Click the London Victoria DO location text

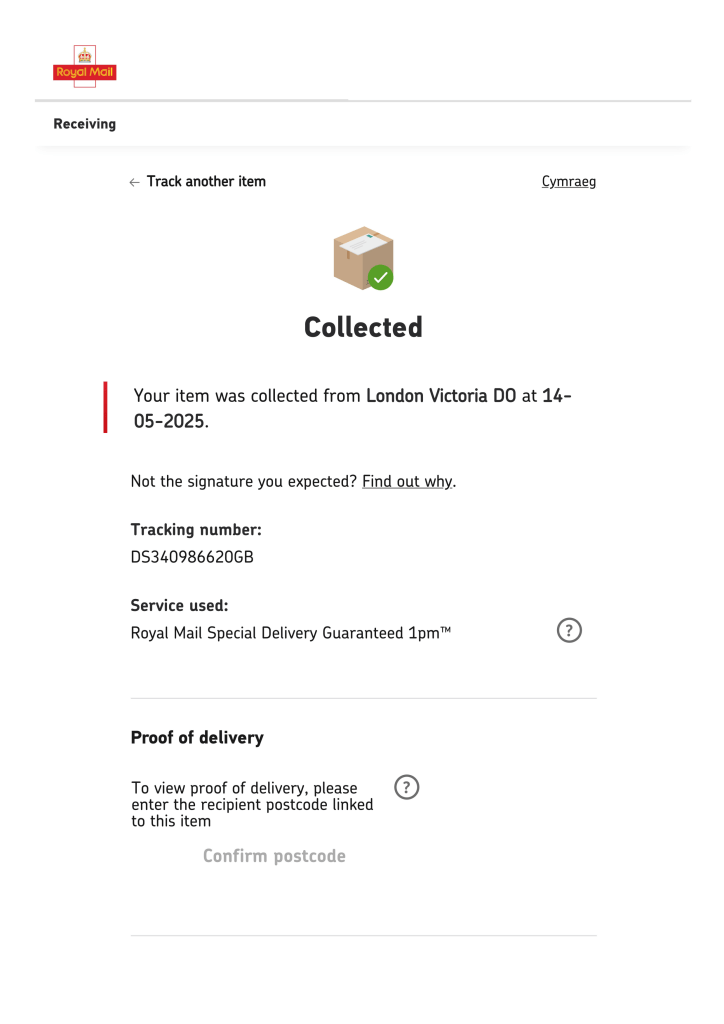point(440,396)
